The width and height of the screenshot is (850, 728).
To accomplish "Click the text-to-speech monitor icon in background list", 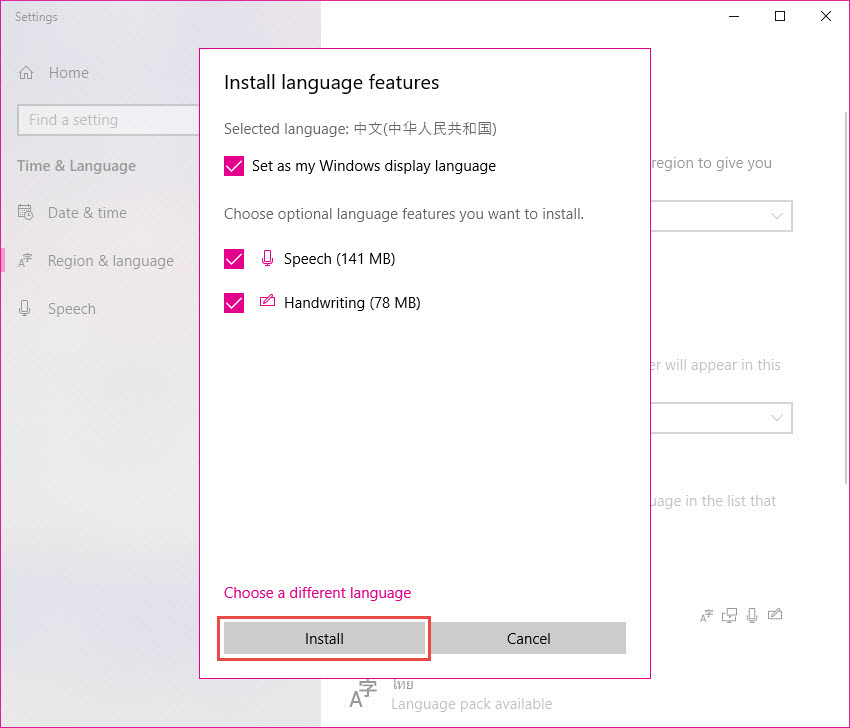I will pos(729,615).
